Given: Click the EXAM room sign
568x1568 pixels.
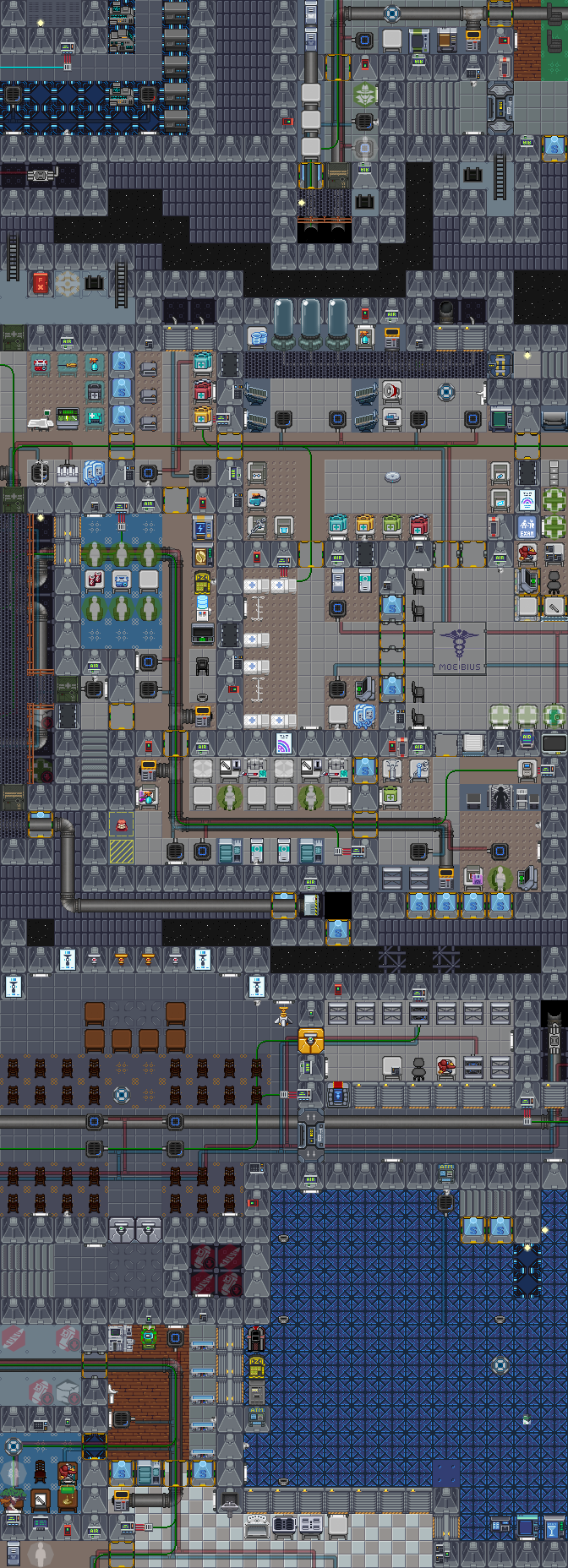Looking at the screenshot, I should click(527, 527).
